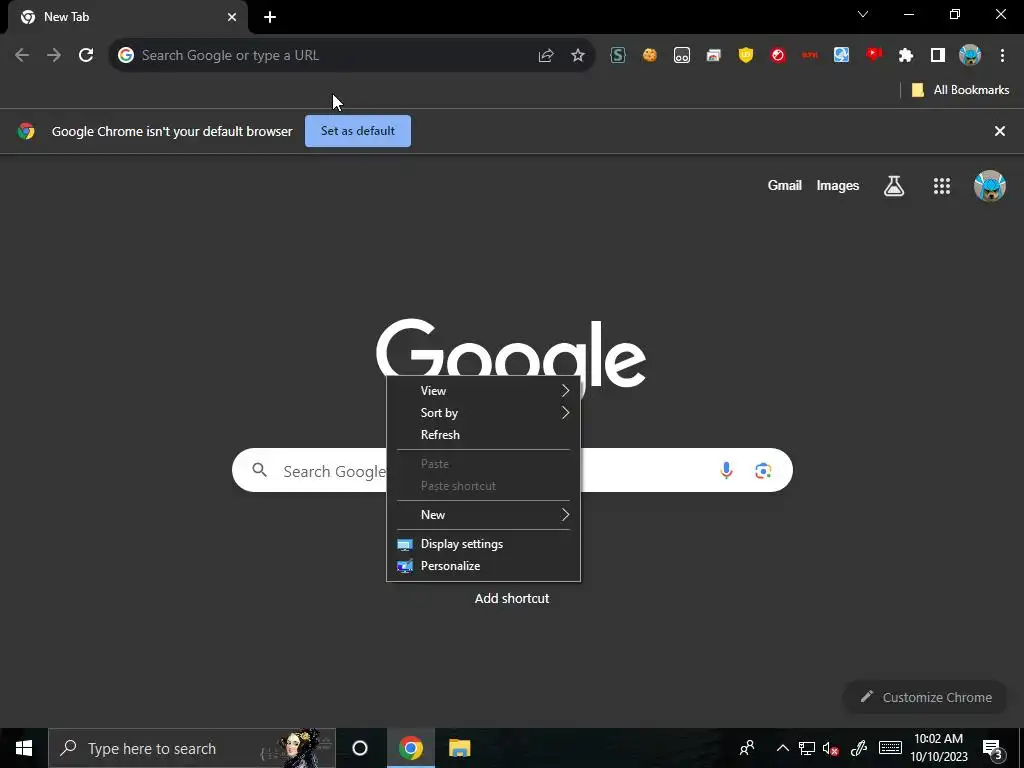Open the Google apps grid

coord(942,186)
